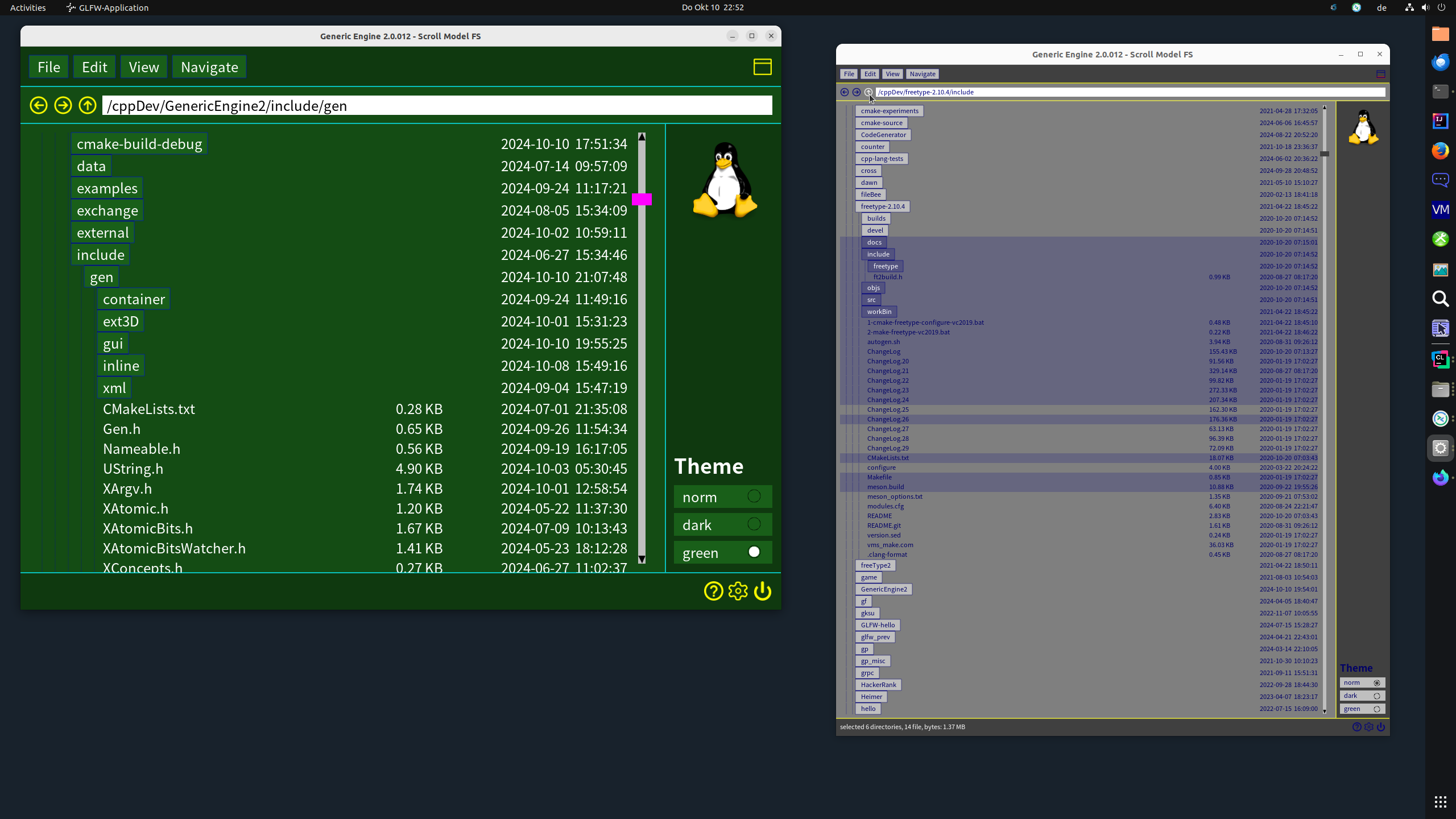Viewport: 1456px width, 819px height.
Task: Expand the GenericEngine2 folder in the right window
Action: pyautogui.click(x=883, y=589)
